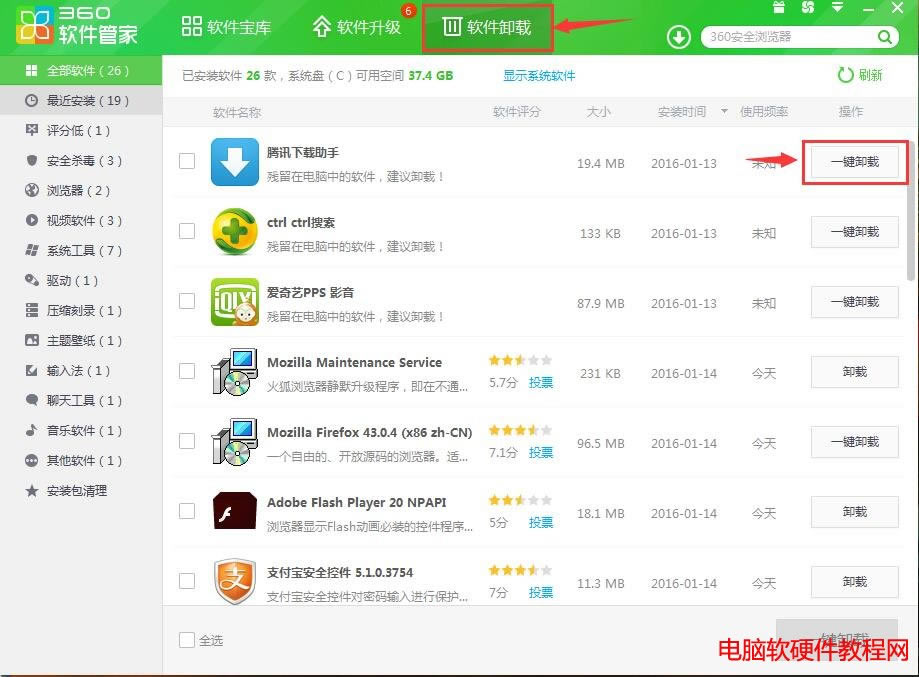
Task: Click the 压缩刻录 category icon
Action: coord(32,310)
